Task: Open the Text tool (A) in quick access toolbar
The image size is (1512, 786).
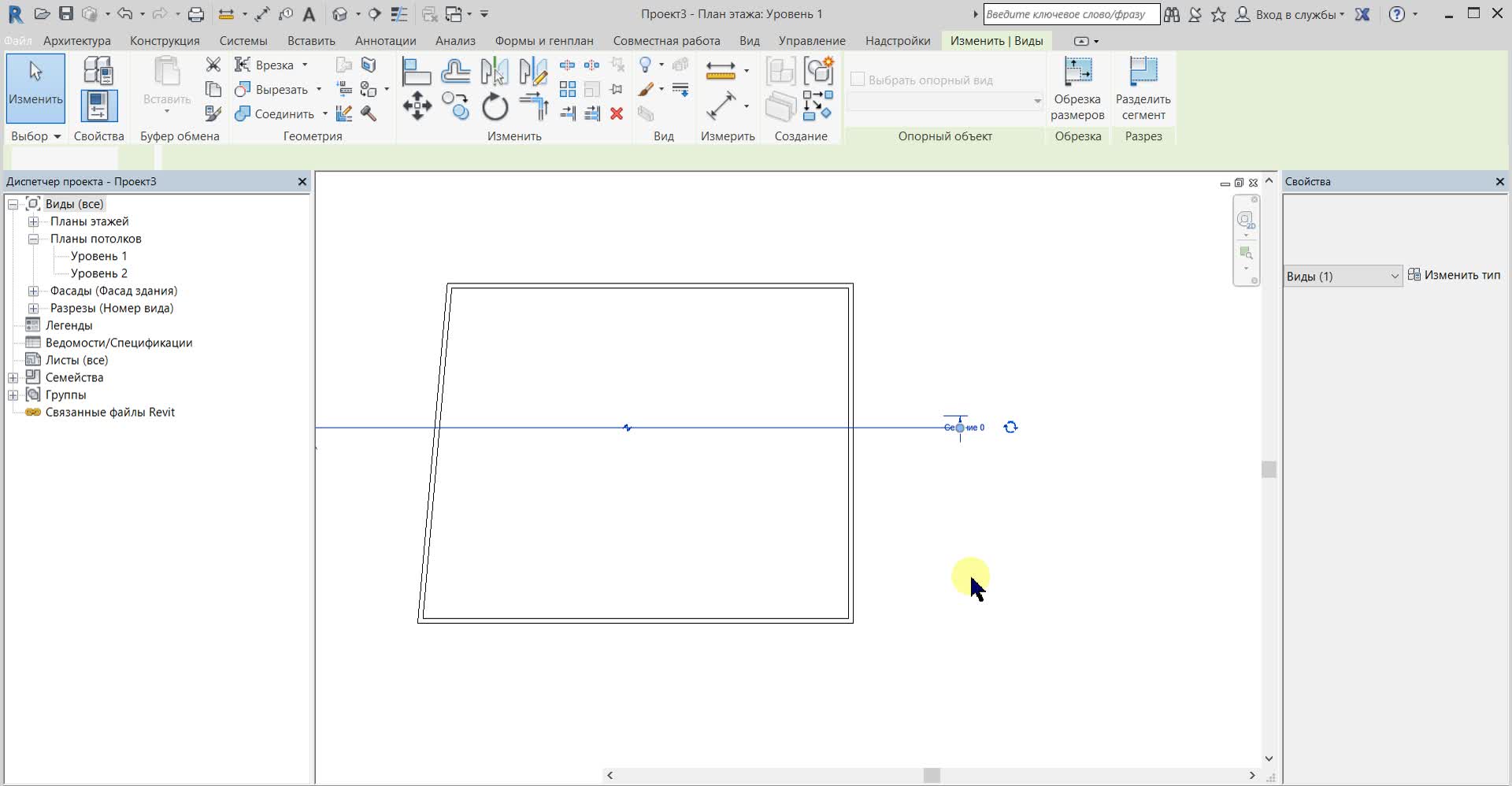Action: [x=309, y=14]
